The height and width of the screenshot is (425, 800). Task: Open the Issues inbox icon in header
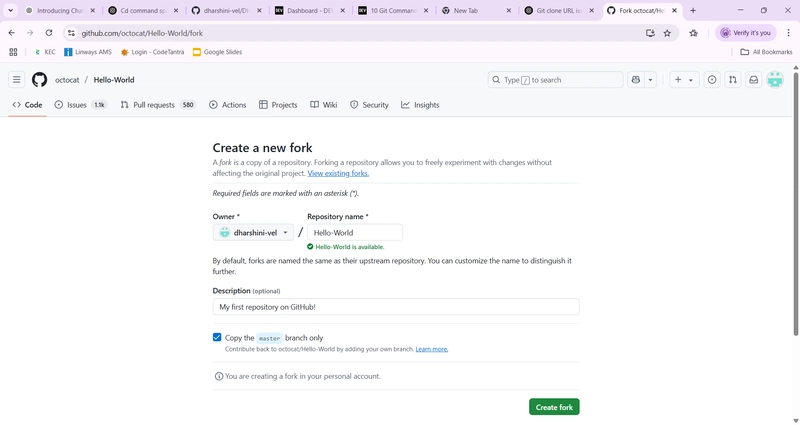712,80
